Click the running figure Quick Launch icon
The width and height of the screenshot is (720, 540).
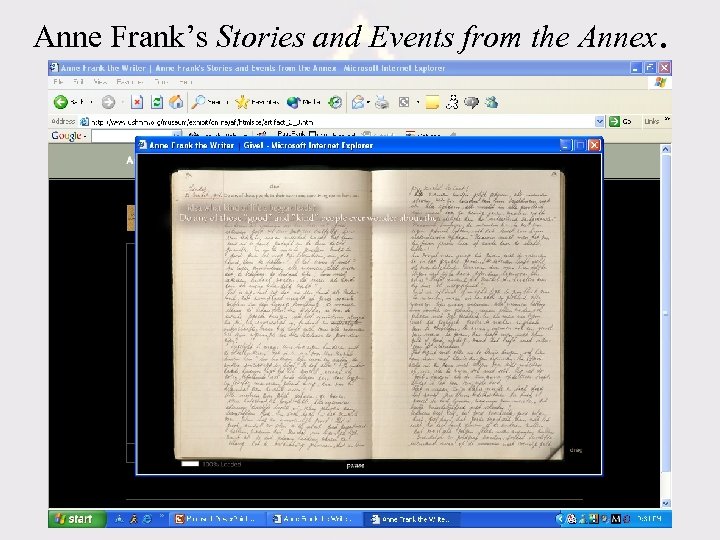[x=133, y=519]
